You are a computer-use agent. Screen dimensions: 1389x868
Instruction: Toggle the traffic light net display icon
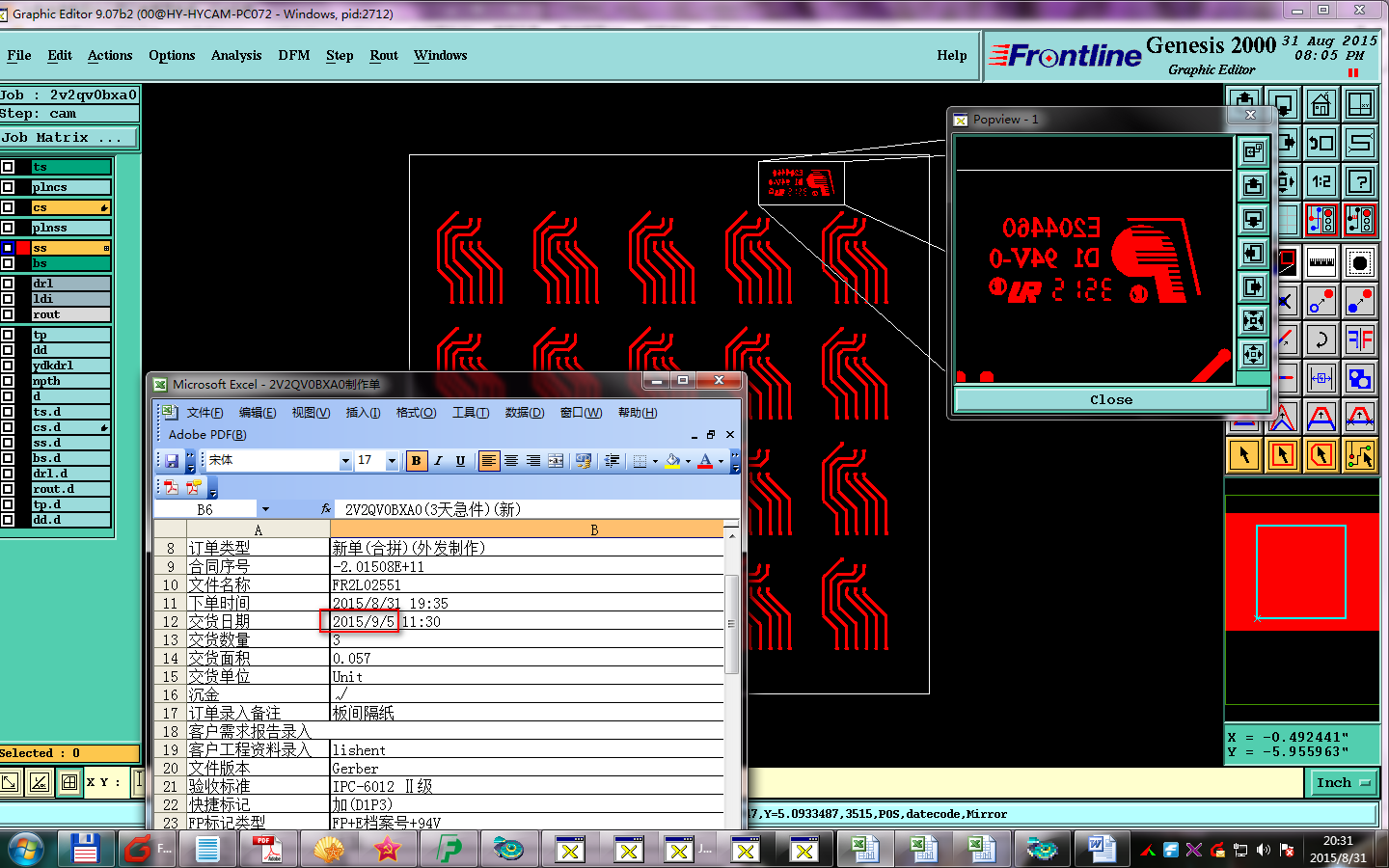tap(1321, 221)
